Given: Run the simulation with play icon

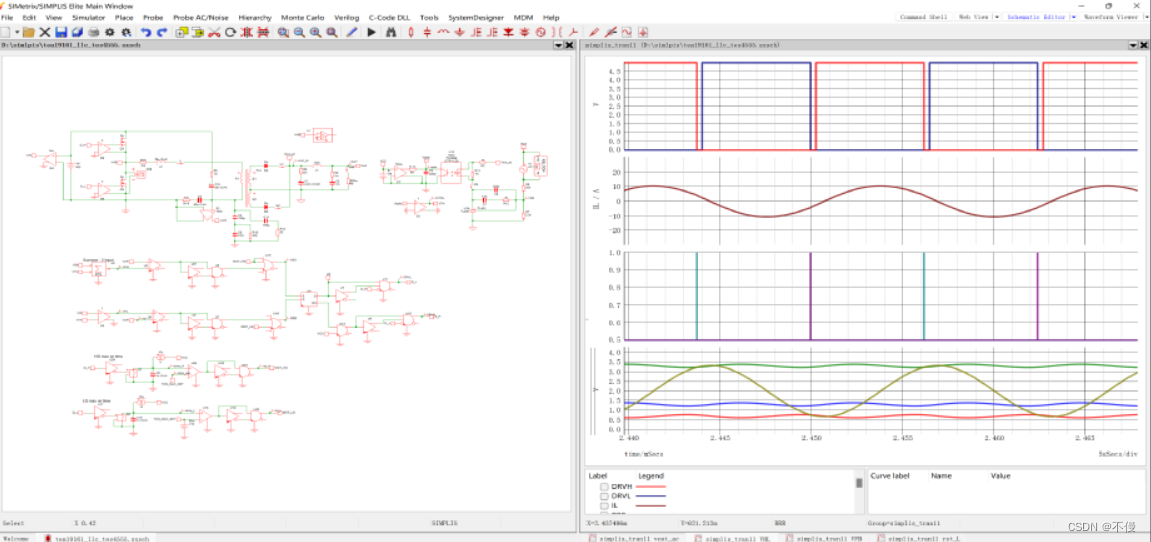Looking at the screenshot, I should (371, 32).
